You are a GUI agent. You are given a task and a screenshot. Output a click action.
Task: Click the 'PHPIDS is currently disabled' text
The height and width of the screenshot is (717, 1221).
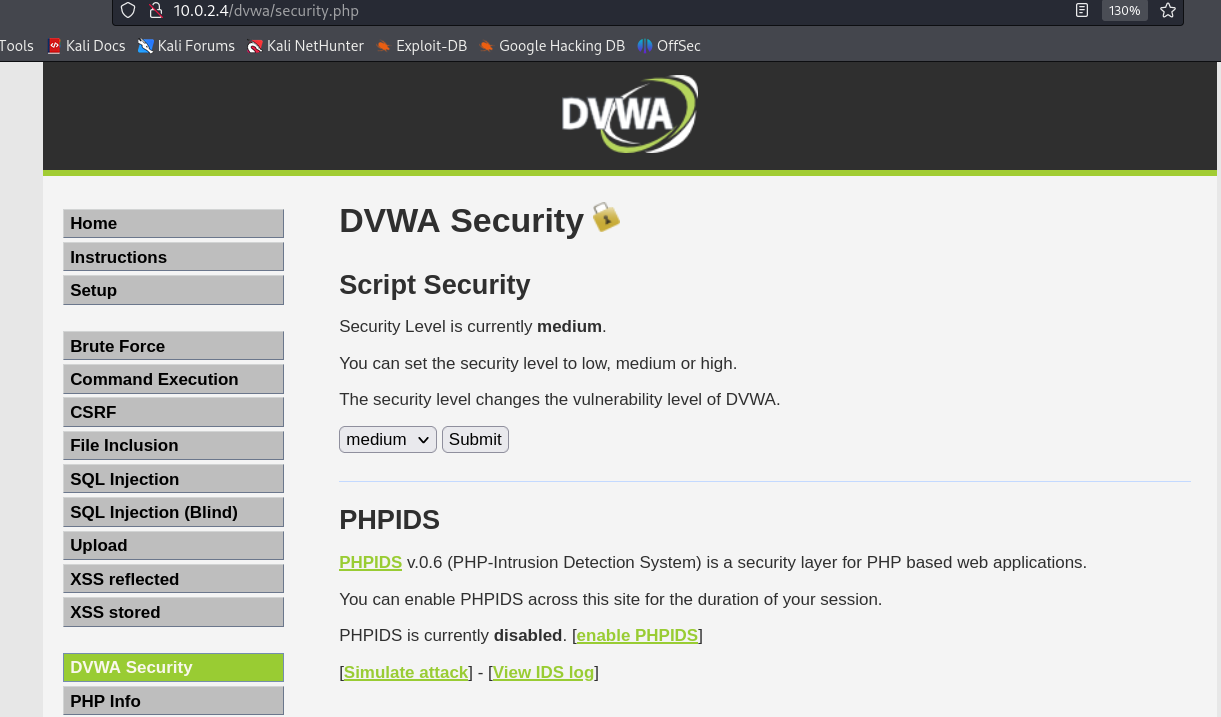[x=451, y=635]
